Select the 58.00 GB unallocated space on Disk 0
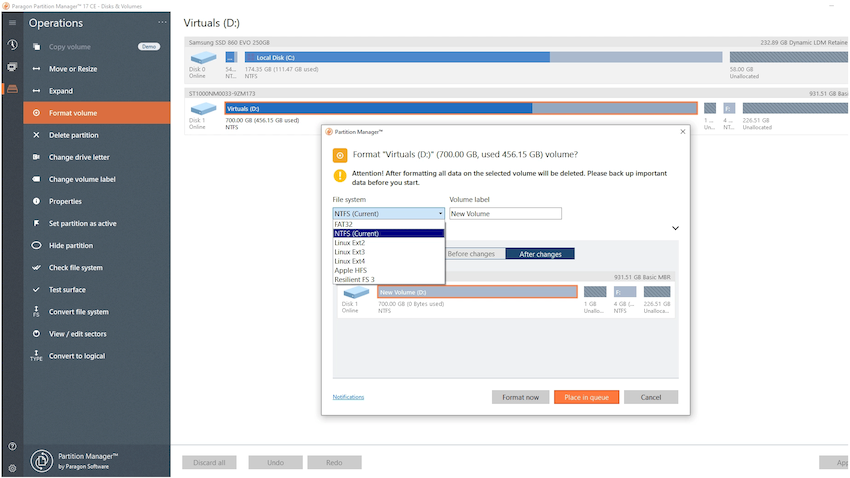850x478 pixels. (789, 57)
